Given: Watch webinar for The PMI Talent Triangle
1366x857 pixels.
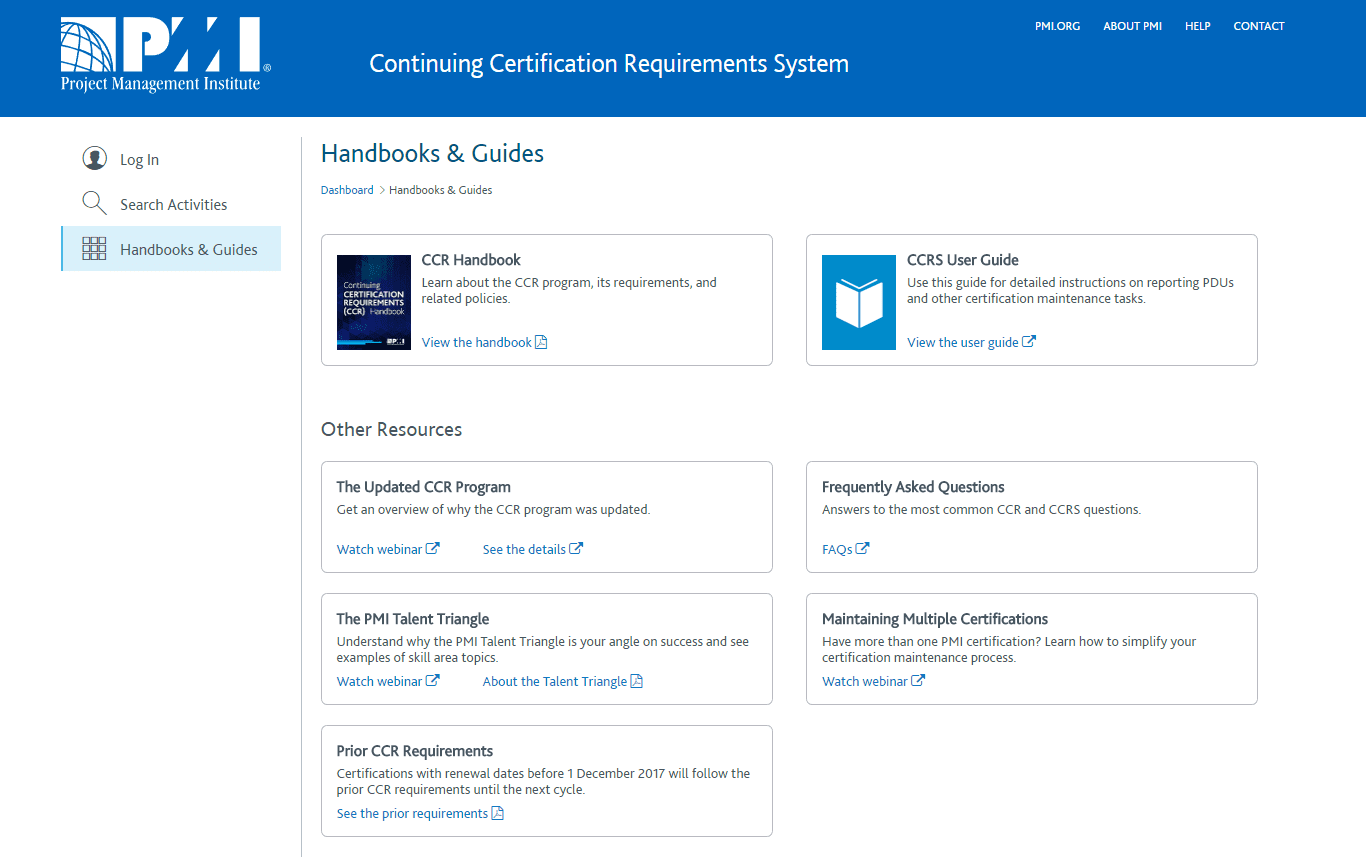Looking at the screenshot, I should point(380,681).
